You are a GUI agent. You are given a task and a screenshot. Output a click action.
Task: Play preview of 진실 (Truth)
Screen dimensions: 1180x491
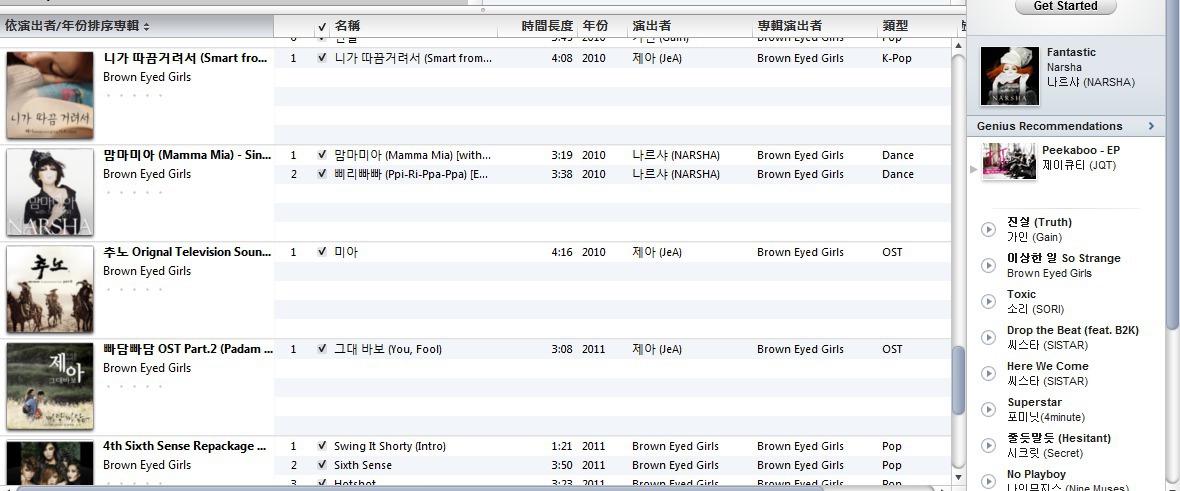pyautogui.click(x=989, y=230)
